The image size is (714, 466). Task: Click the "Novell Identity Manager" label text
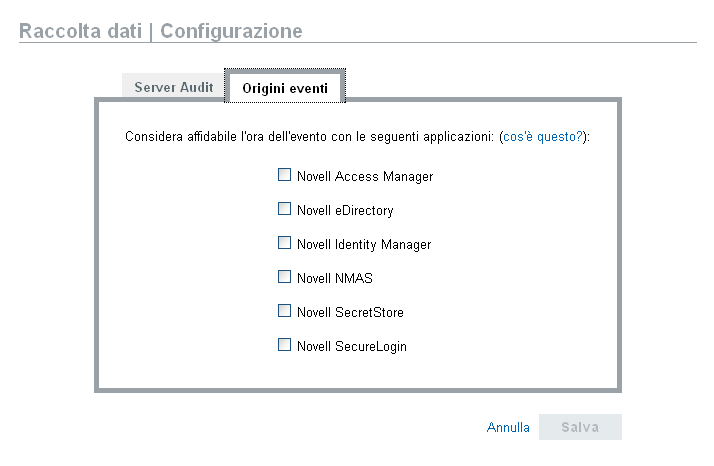[x=364, y=244]
